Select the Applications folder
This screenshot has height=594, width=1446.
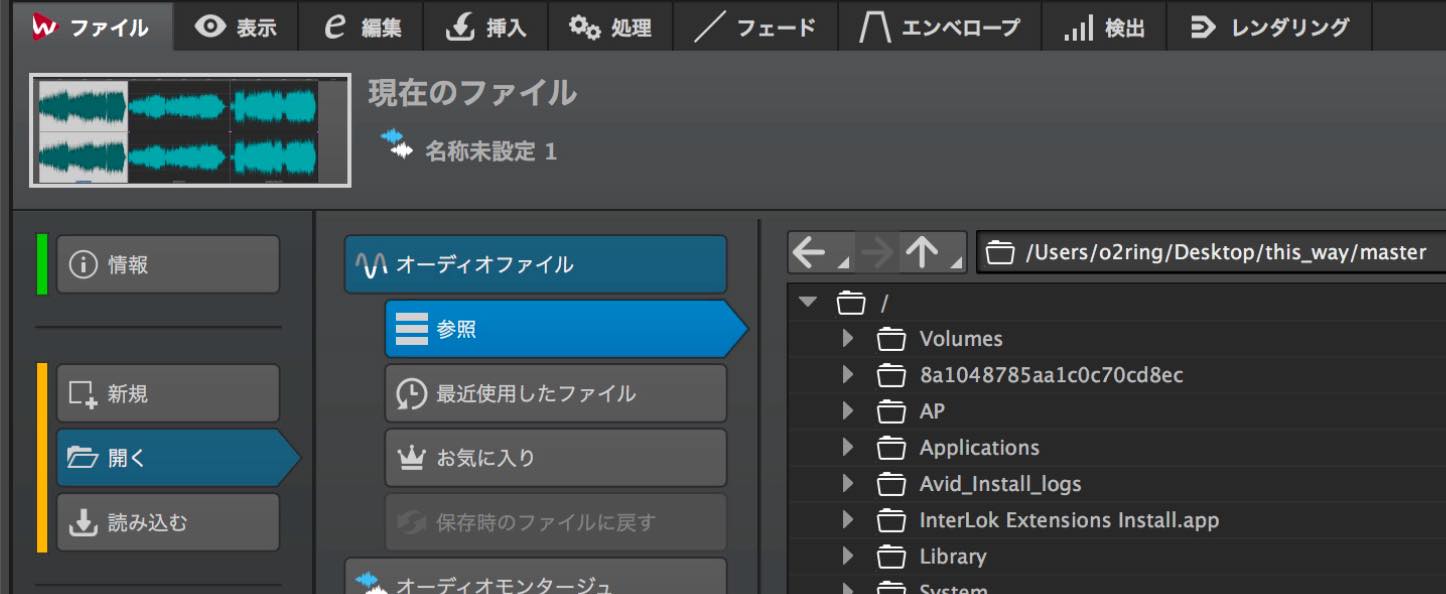pos(1116,447)
